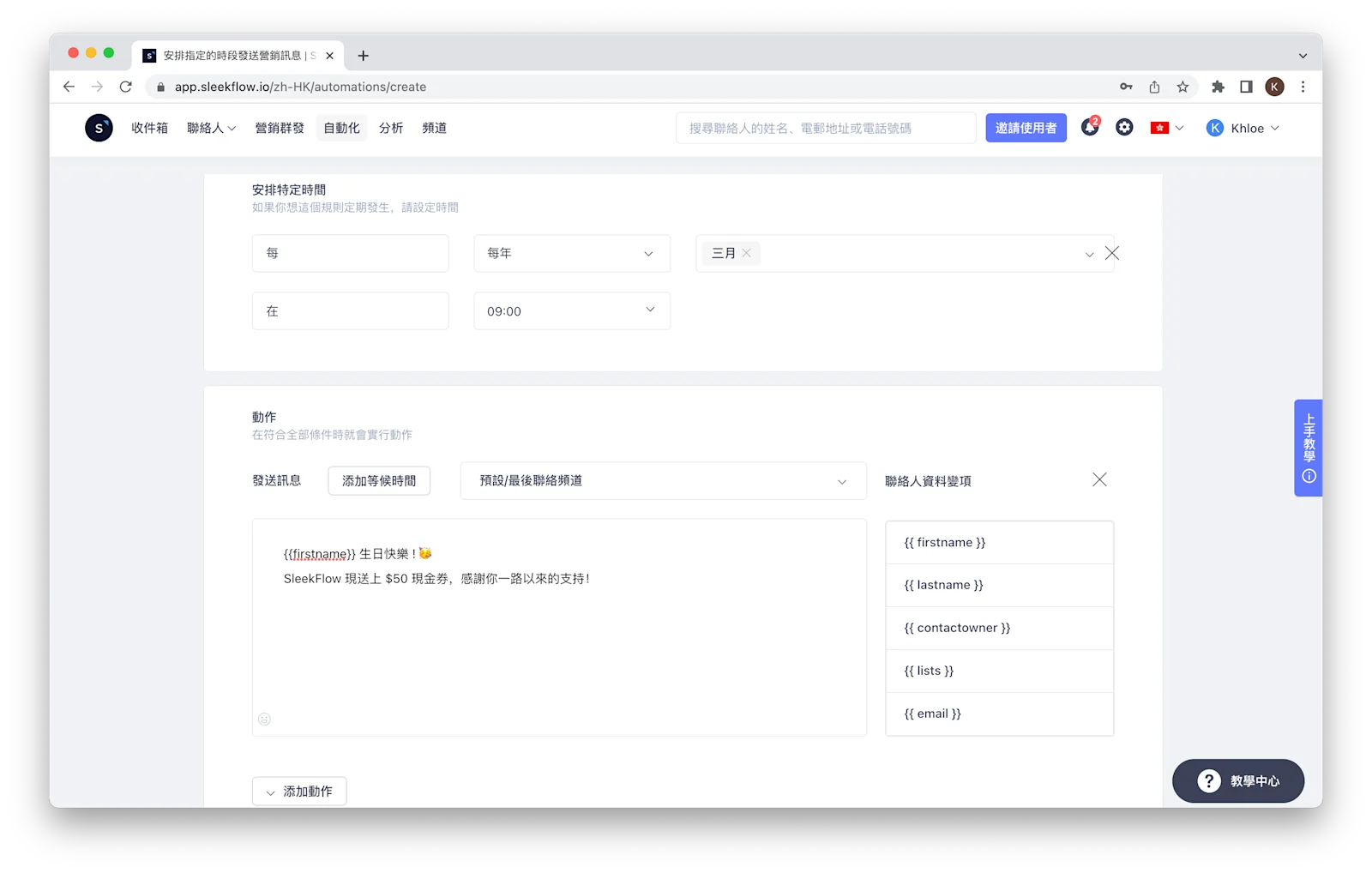The image size is (1372, 873).
Task: Reload the current page
Action: click(126, 87)
